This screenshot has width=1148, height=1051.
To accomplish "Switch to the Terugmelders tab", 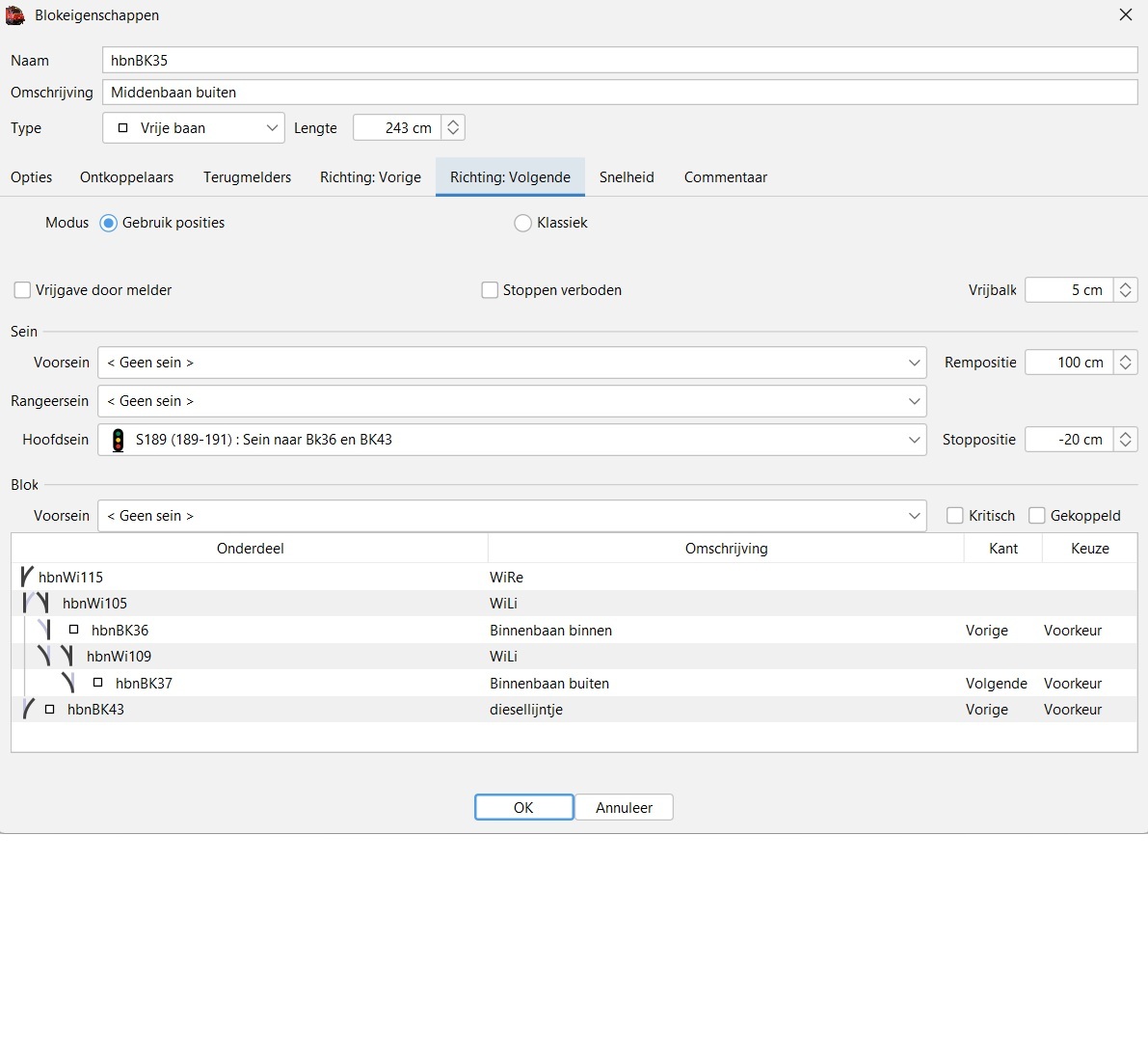I will click(247, 177).
